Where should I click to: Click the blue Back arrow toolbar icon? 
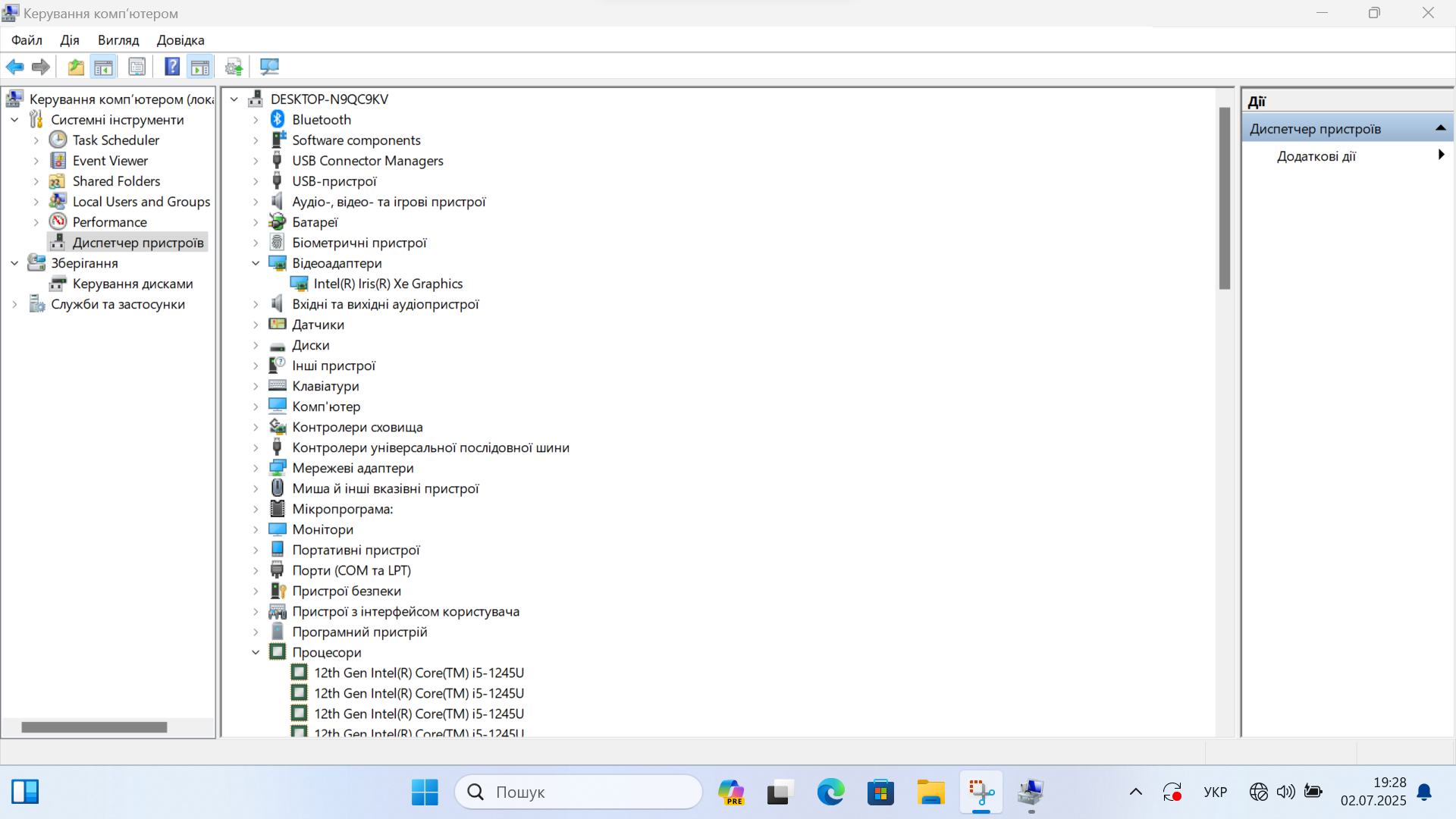pos(14,67)
